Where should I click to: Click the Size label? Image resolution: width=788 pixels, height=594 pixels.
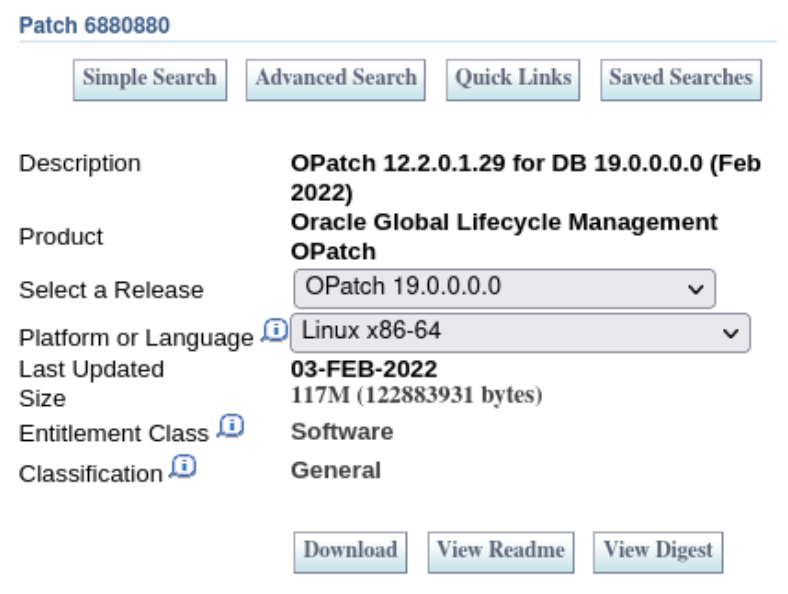pyautogui.click(x=42, y=399)
